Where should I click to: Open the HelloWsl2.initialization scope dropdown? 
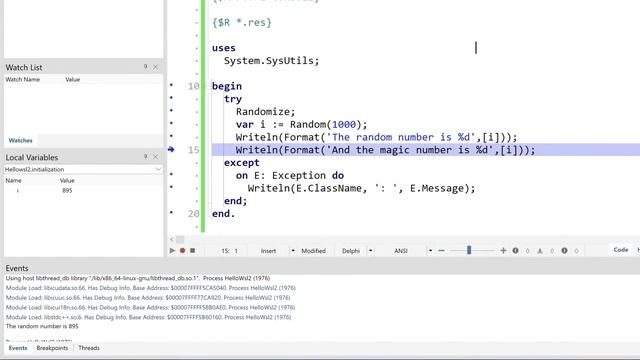(x=158, y=169)
